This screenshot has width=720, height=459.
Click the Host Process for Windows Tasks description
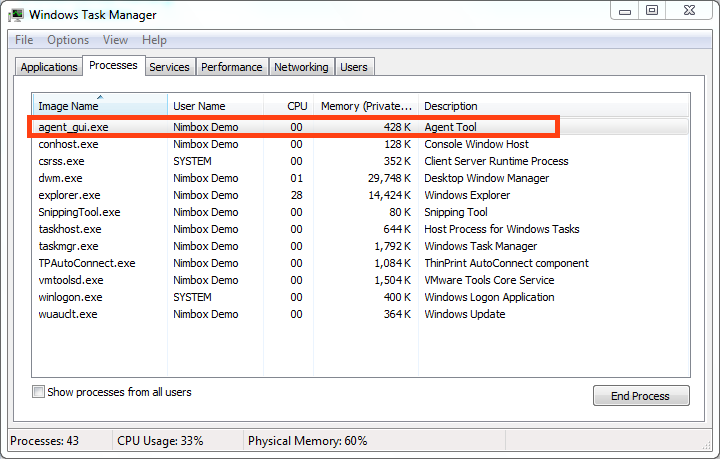[x=501, y=229]
